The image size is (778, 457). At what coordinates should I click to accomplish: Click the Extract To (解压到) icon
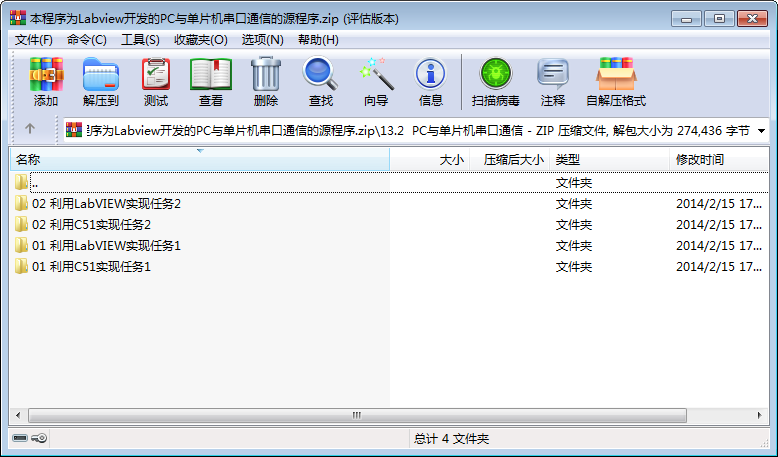101,74
